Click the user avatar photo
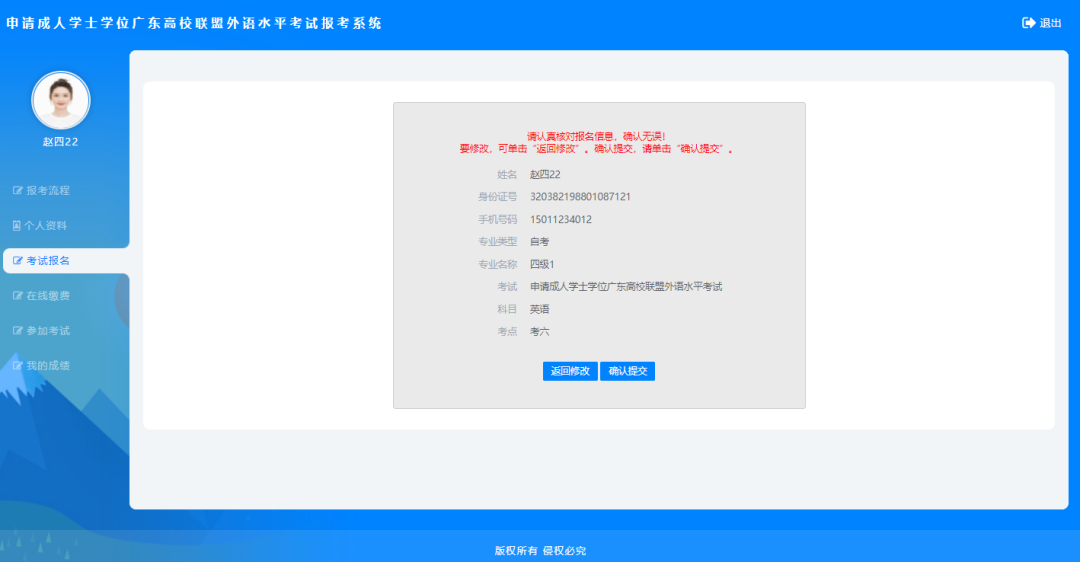This screenshot has width=1080, height=562. click(61, 100)
